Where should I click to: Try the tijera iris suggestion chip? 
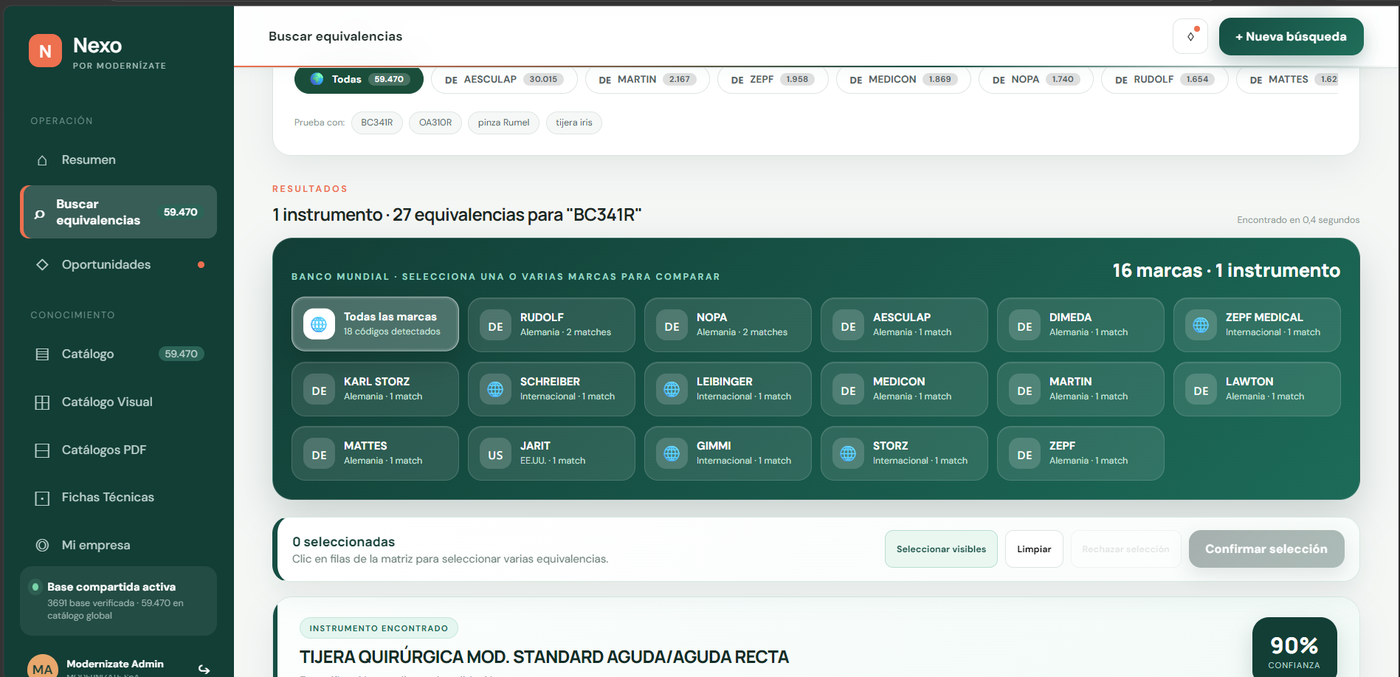coord(574,123)
